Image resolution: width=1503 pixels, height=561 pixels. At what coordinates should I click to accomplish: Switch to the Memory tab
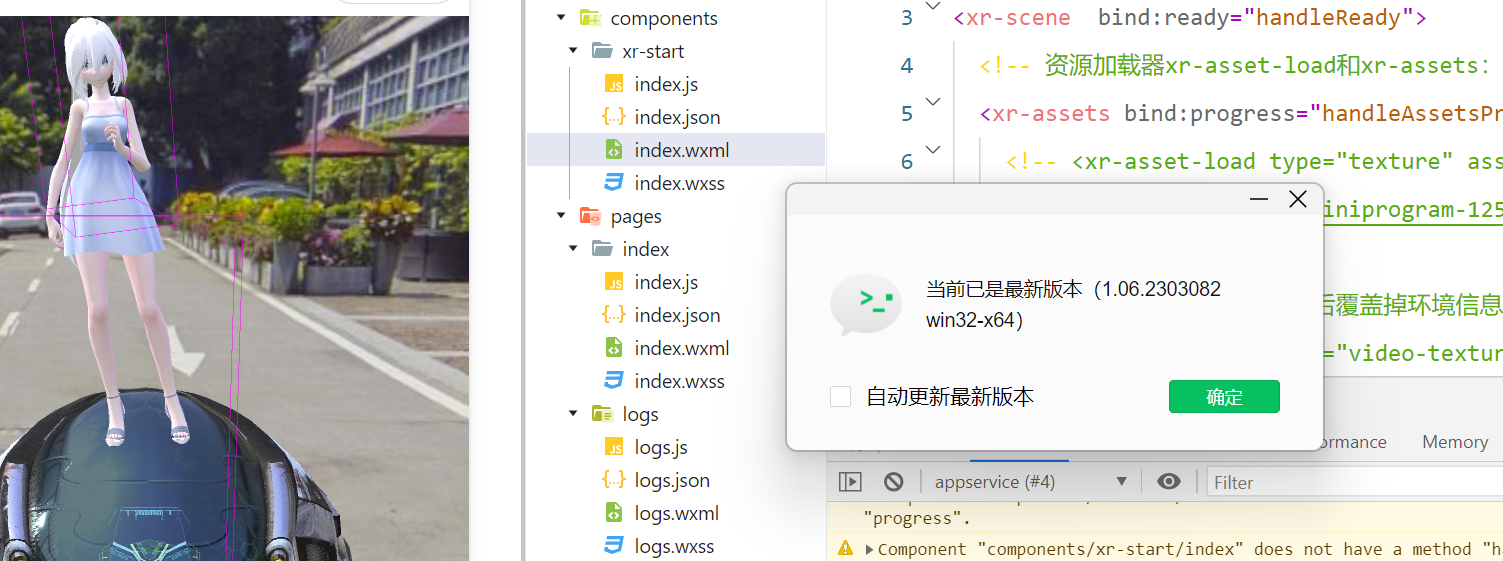[1455, 442]
